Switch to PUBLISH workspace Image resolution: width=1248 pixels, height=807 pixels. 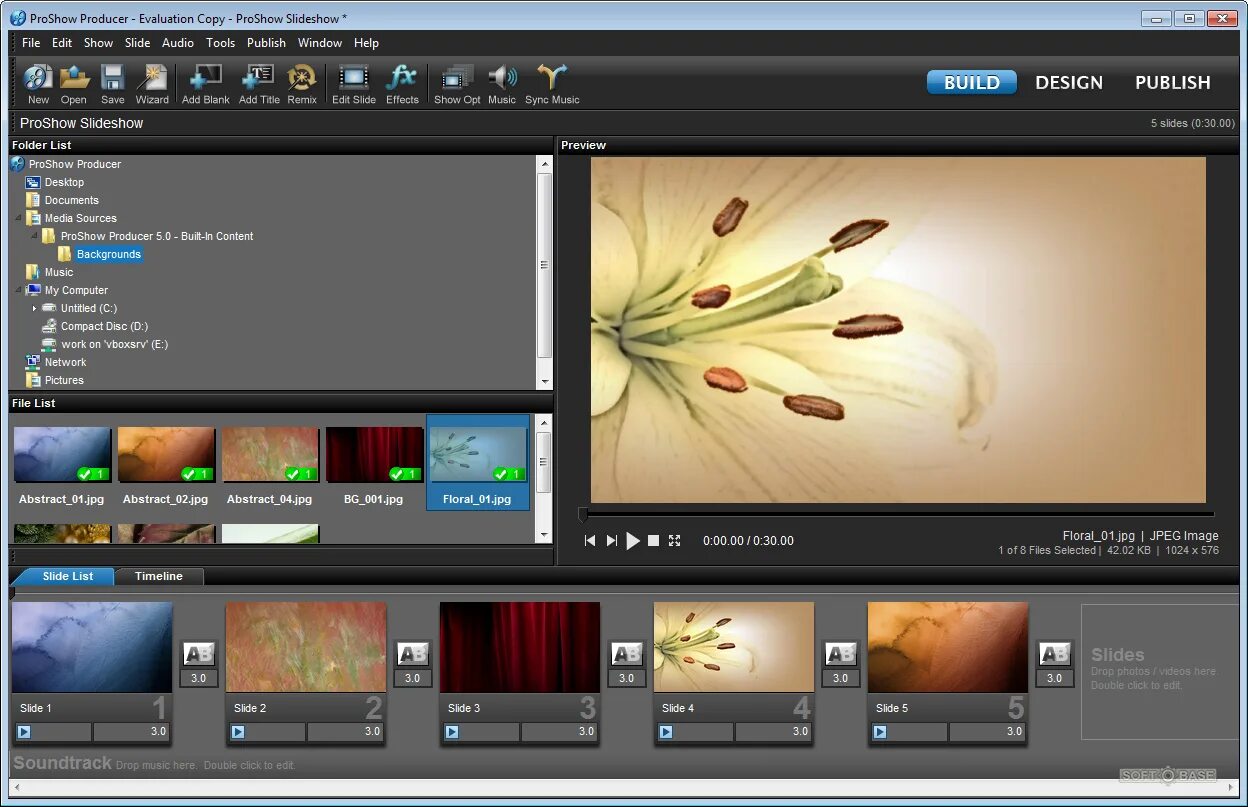(x=1172, y=82)
